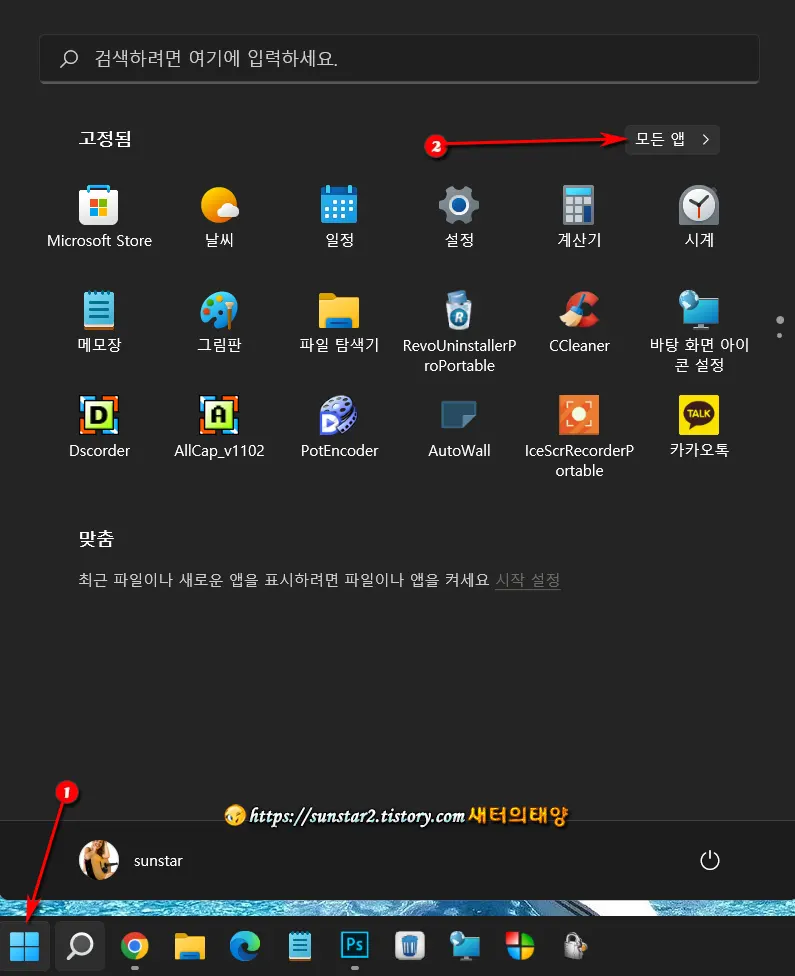Viewport: 795px width, 976px height.
Task: Launch AllCap_v1102 app
Action: point(219,426)
